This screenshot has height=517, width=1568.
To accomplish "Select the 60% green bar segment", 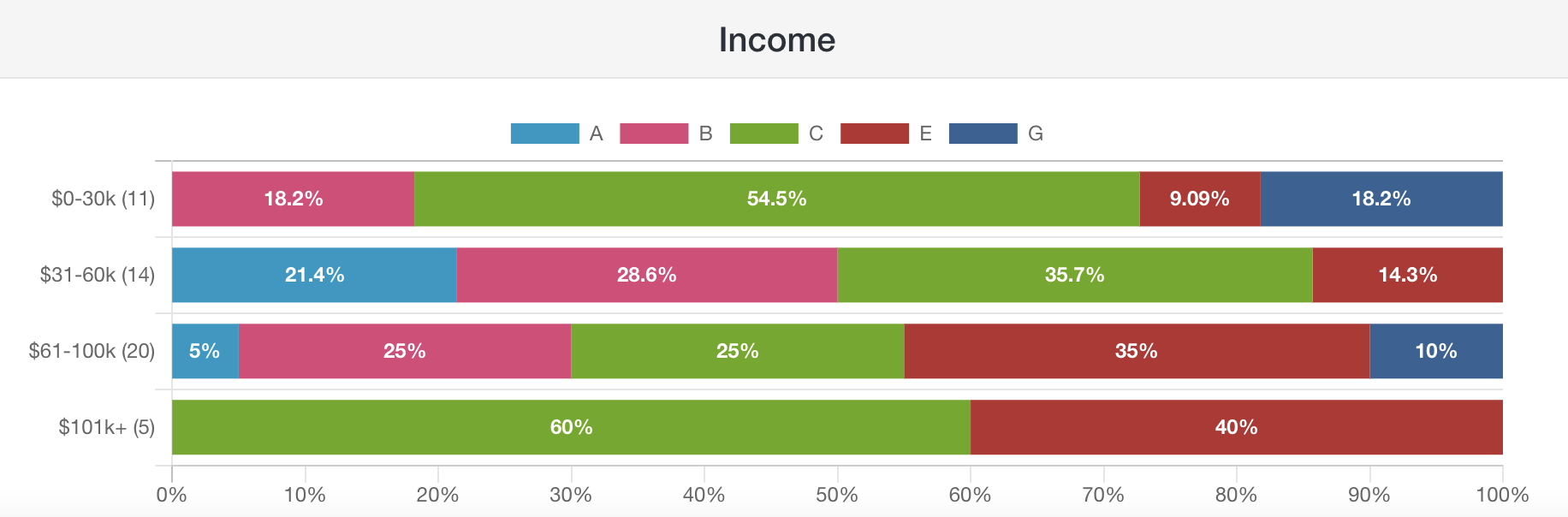I will coord(571,427).
